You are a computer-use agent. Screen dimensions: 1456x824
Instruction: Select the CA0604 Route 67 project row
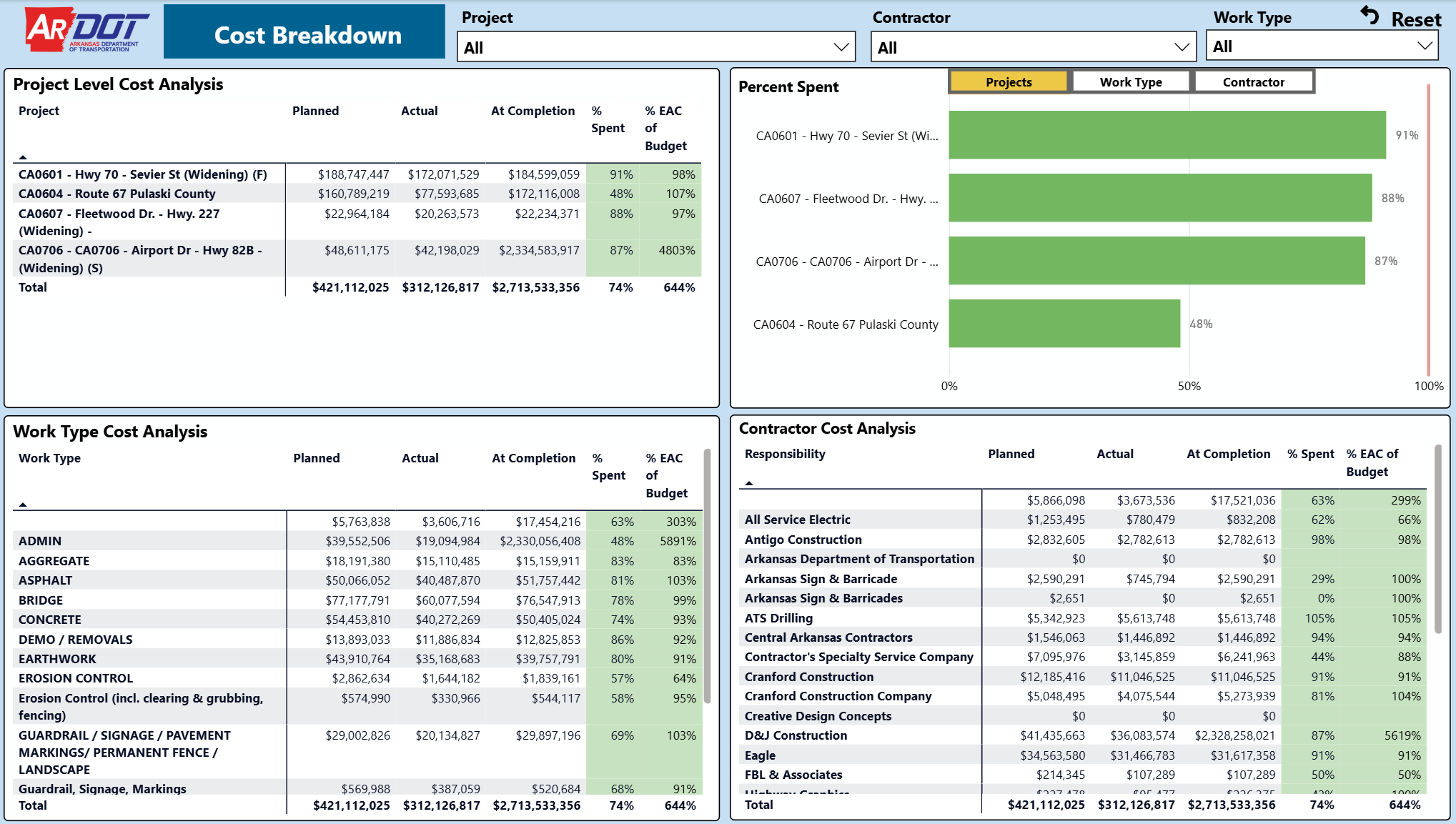357,194
